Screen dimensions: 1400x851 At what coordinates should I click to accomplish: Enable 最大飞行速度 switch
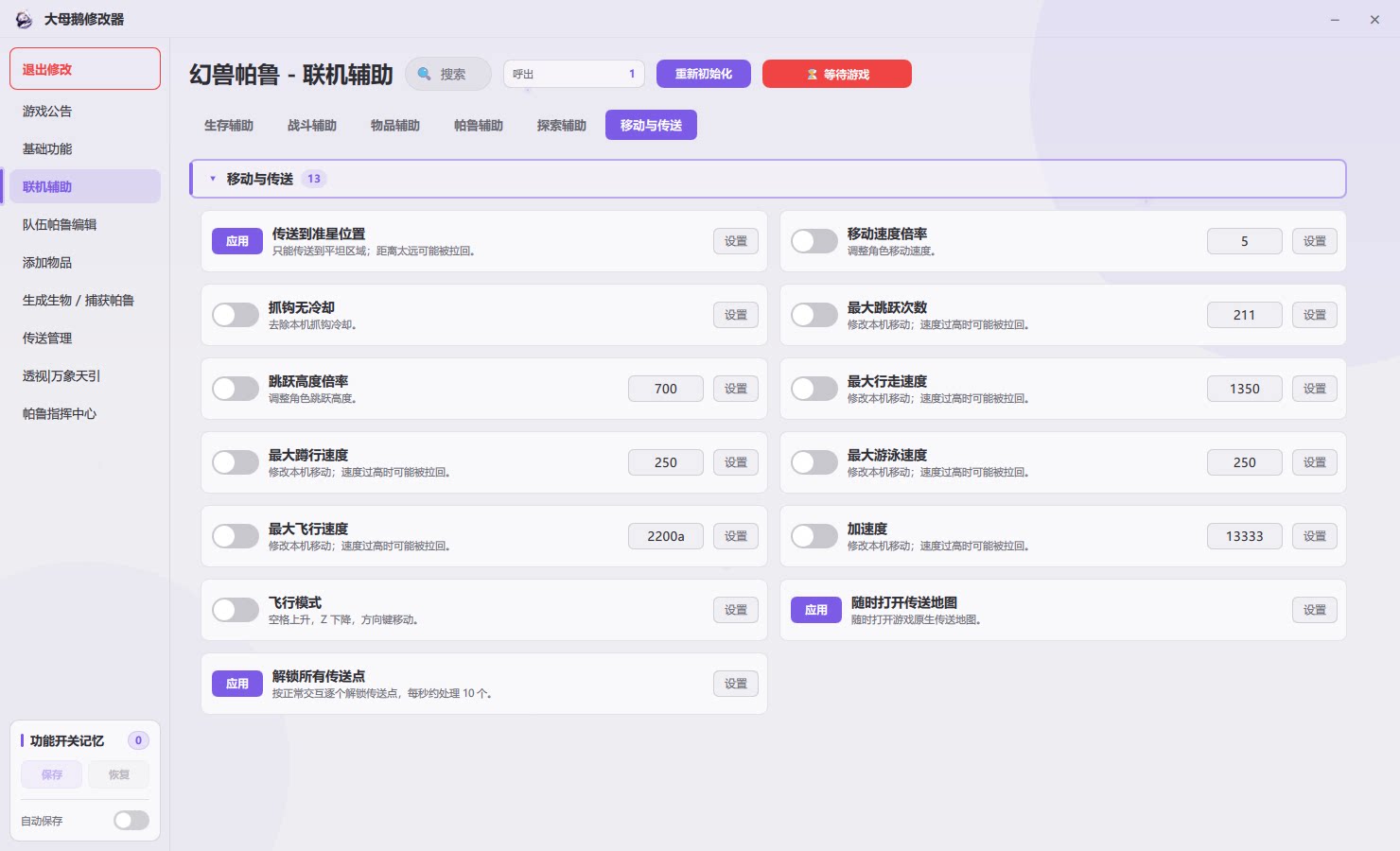click(x=236, y=536)
